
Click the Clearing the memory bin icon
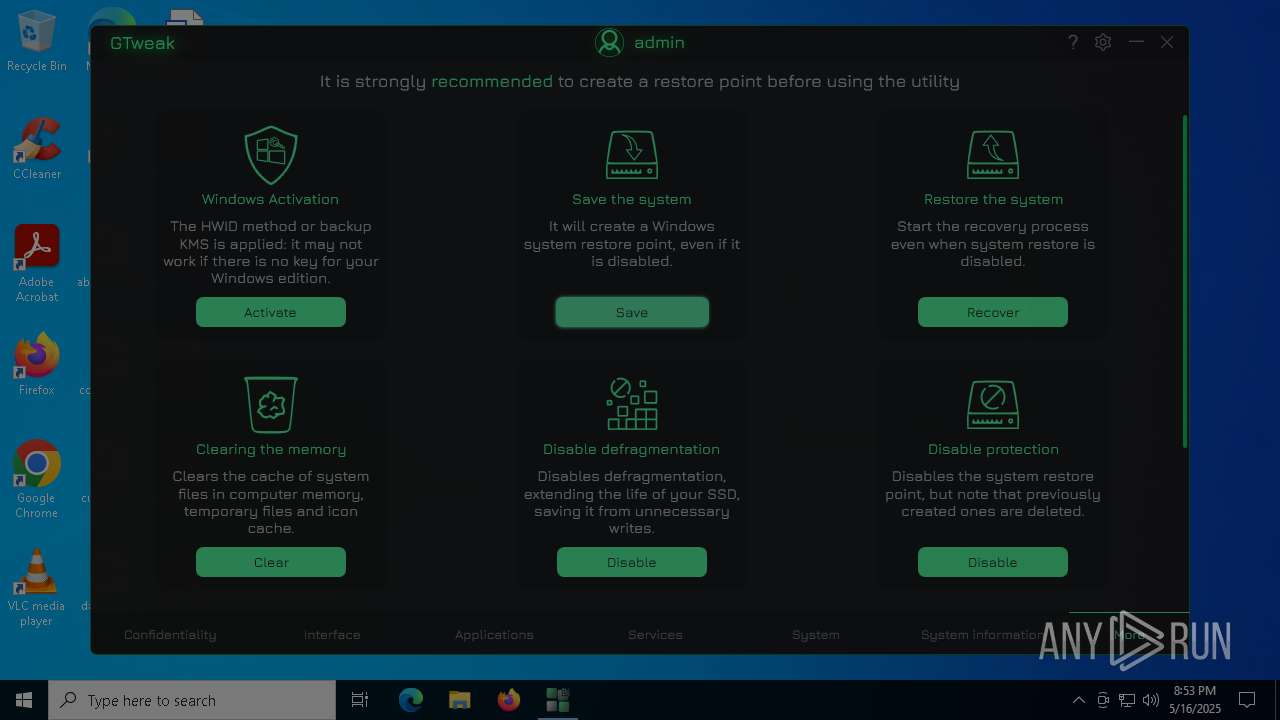271,404
